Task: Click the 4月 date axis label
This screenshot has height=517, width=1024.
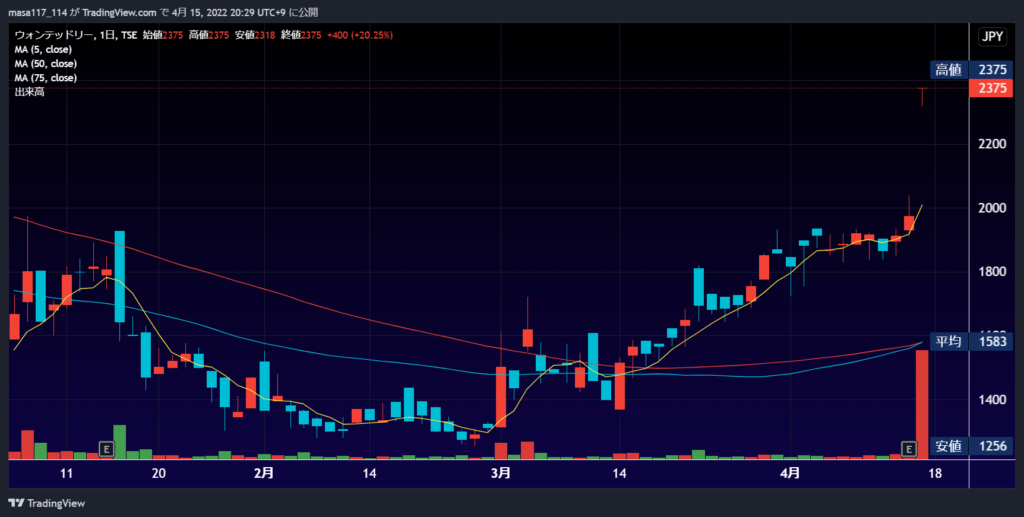Action: [790, 473]
